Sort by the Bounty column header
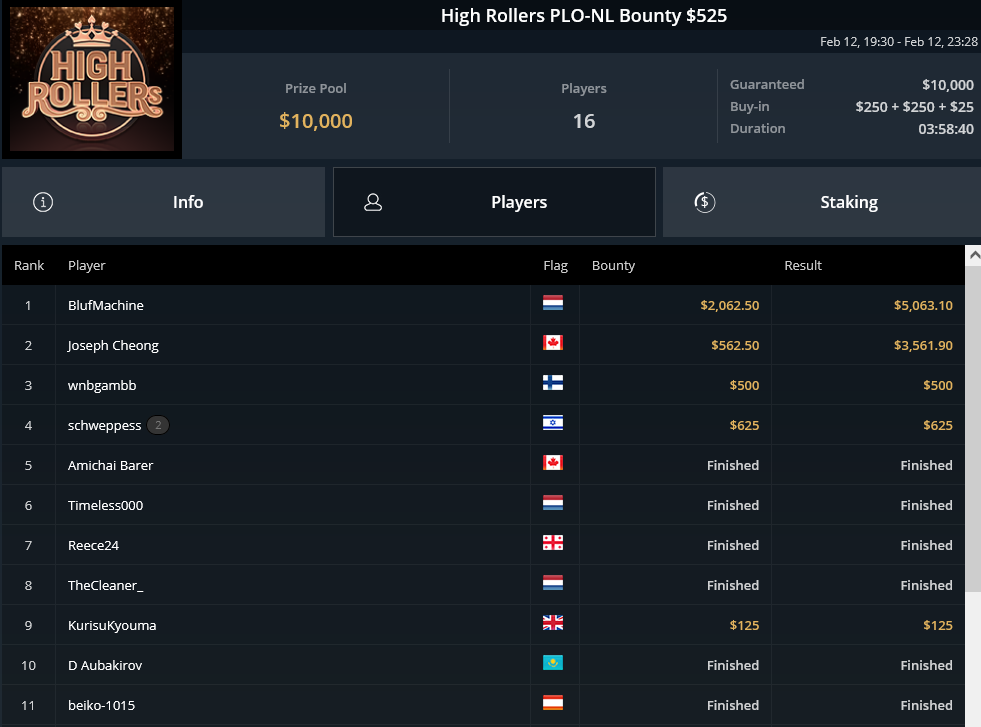The image size is (981, 727). point(613,265)
